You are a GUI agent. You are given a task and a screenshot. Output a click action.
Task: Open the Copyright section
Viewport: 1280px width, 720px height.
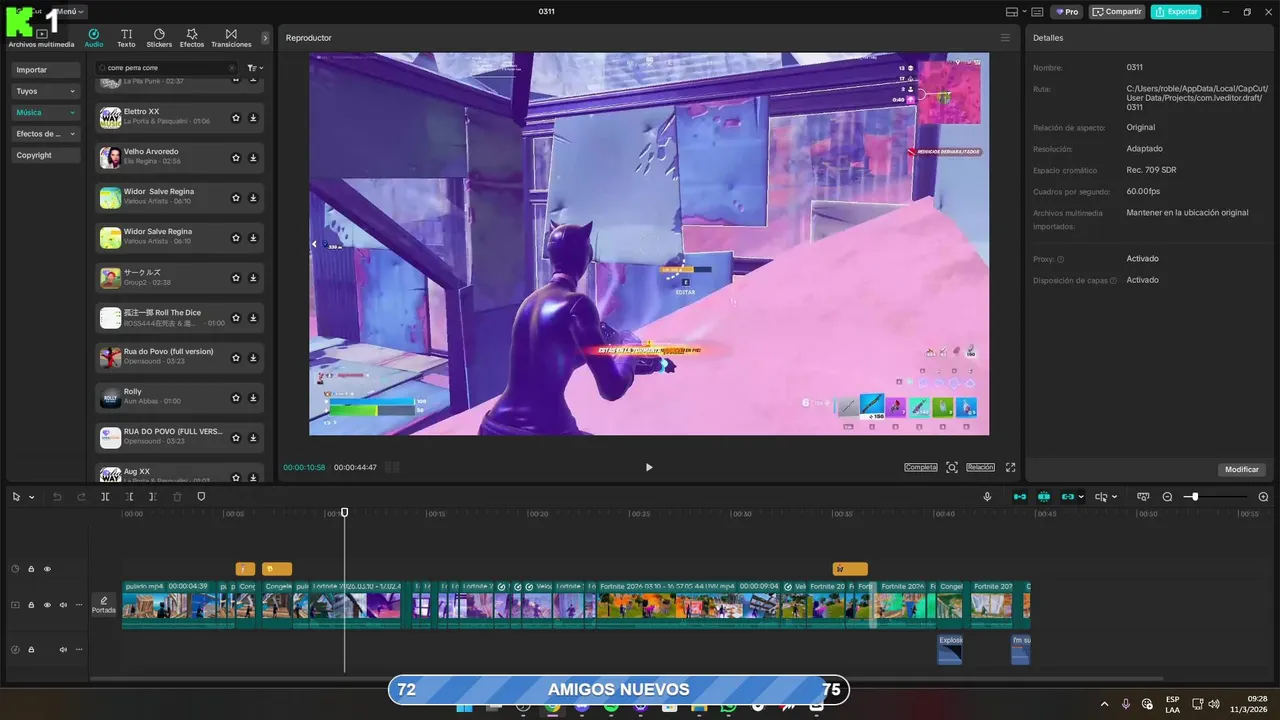click(x=46, y=155)
